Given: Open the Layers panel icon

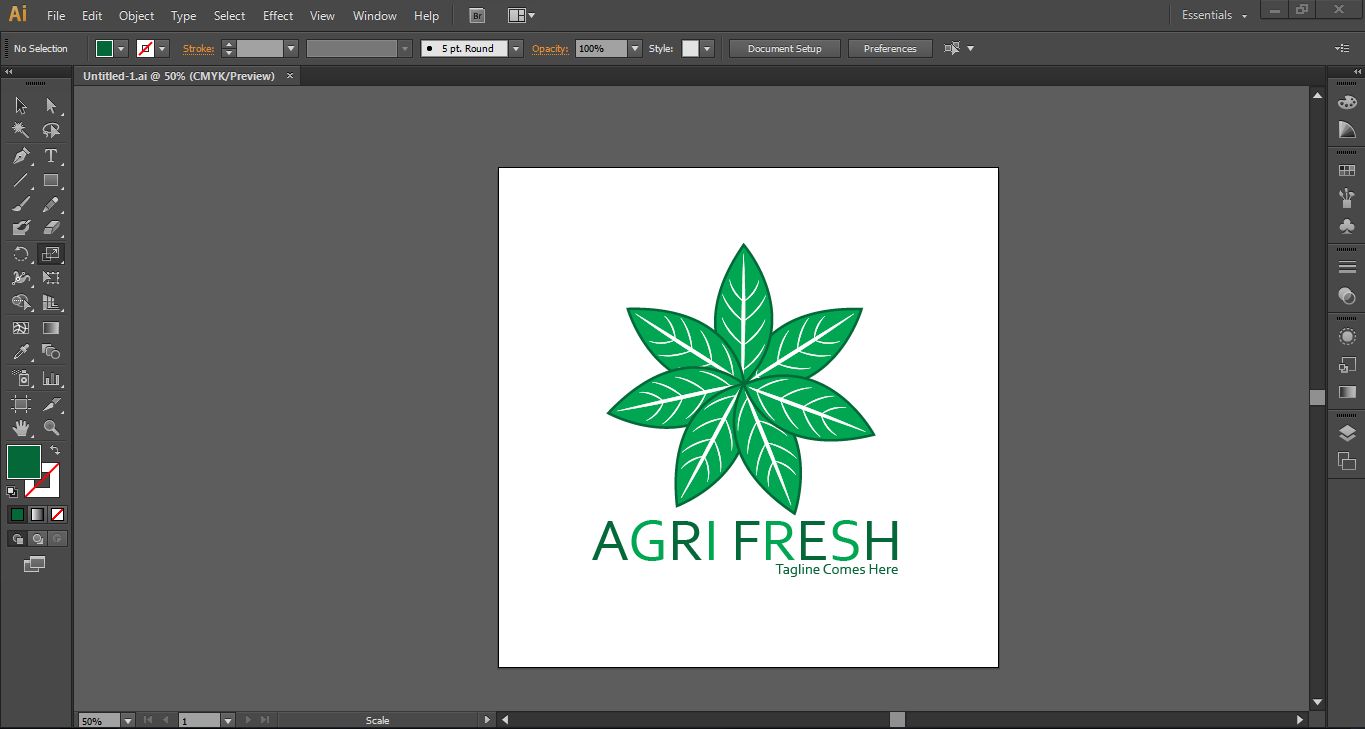Looking at the screenshot, I should (1347, 433).
